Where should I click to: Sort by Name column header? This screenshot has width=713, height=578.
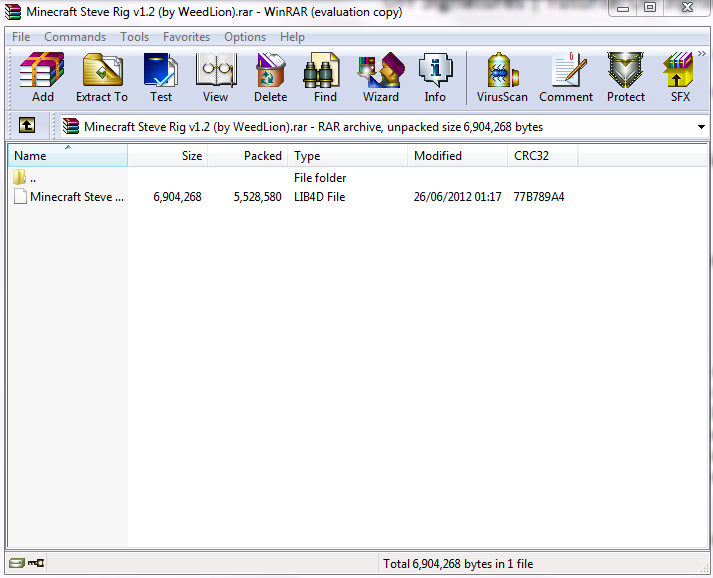coord(68,156)
